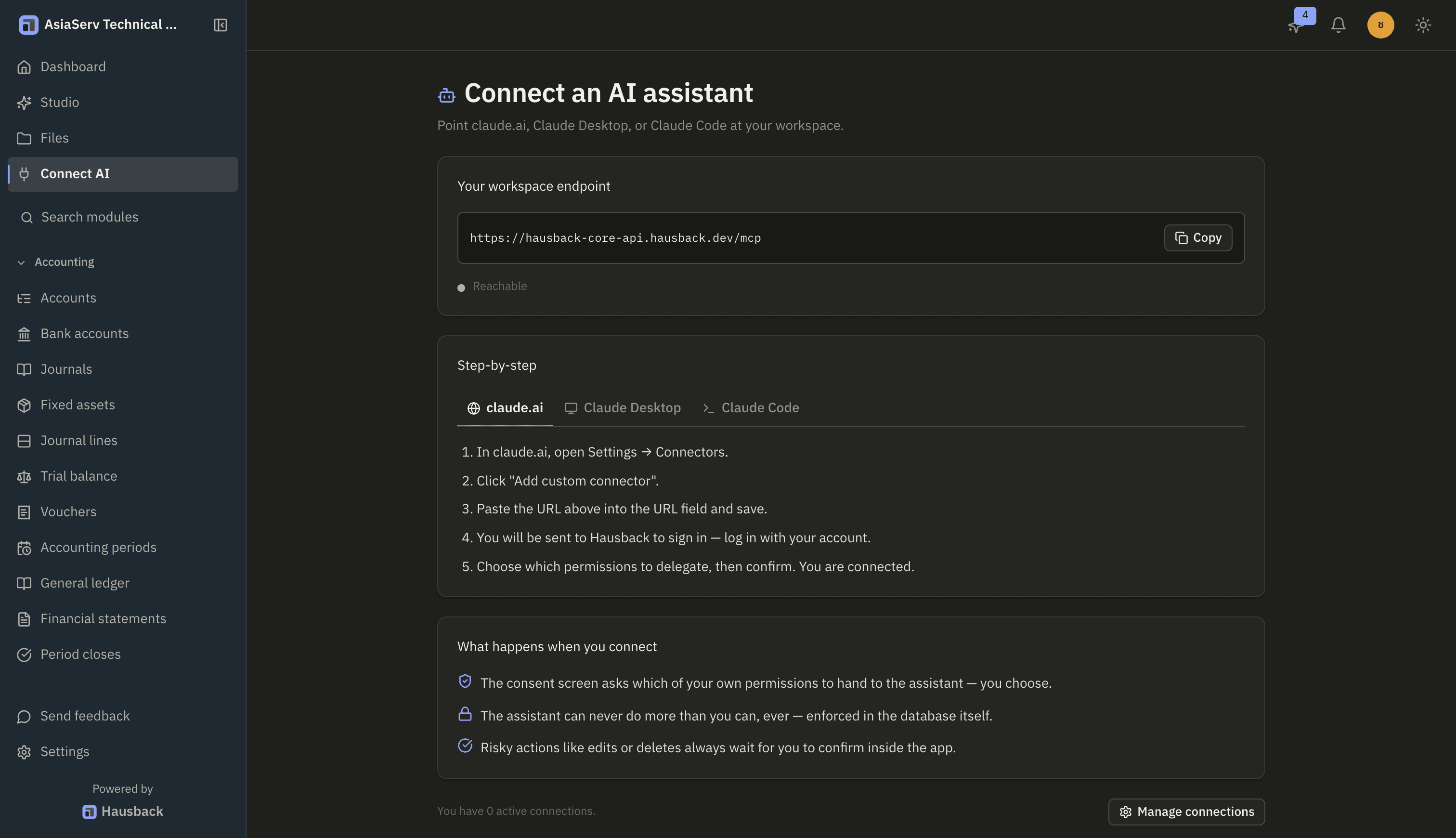Open Financial statements module
This screenshot has width=1456, height=838.
[x=122, y=619]
